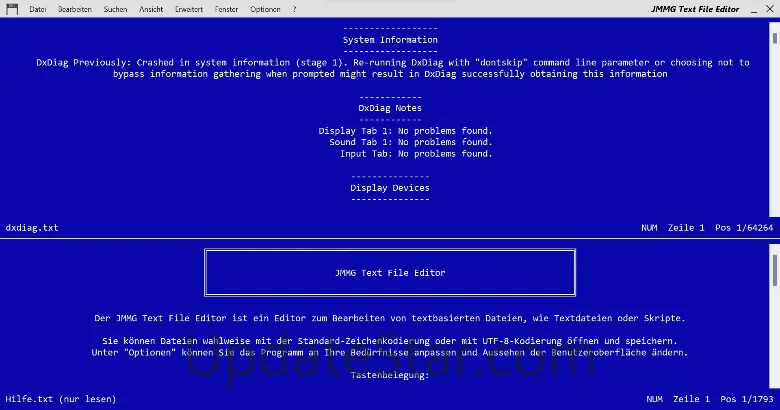Click the floppy disk application icon
This screenshot has height=410, width=780.
[12, 9]
